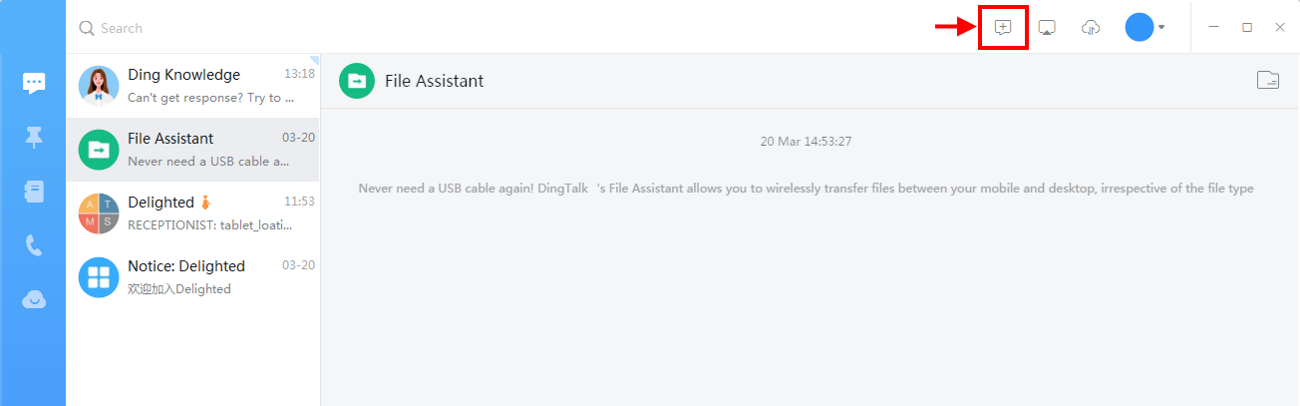Click the cloud upload icon
1300x406 pixels.
tap(1091, 28)
